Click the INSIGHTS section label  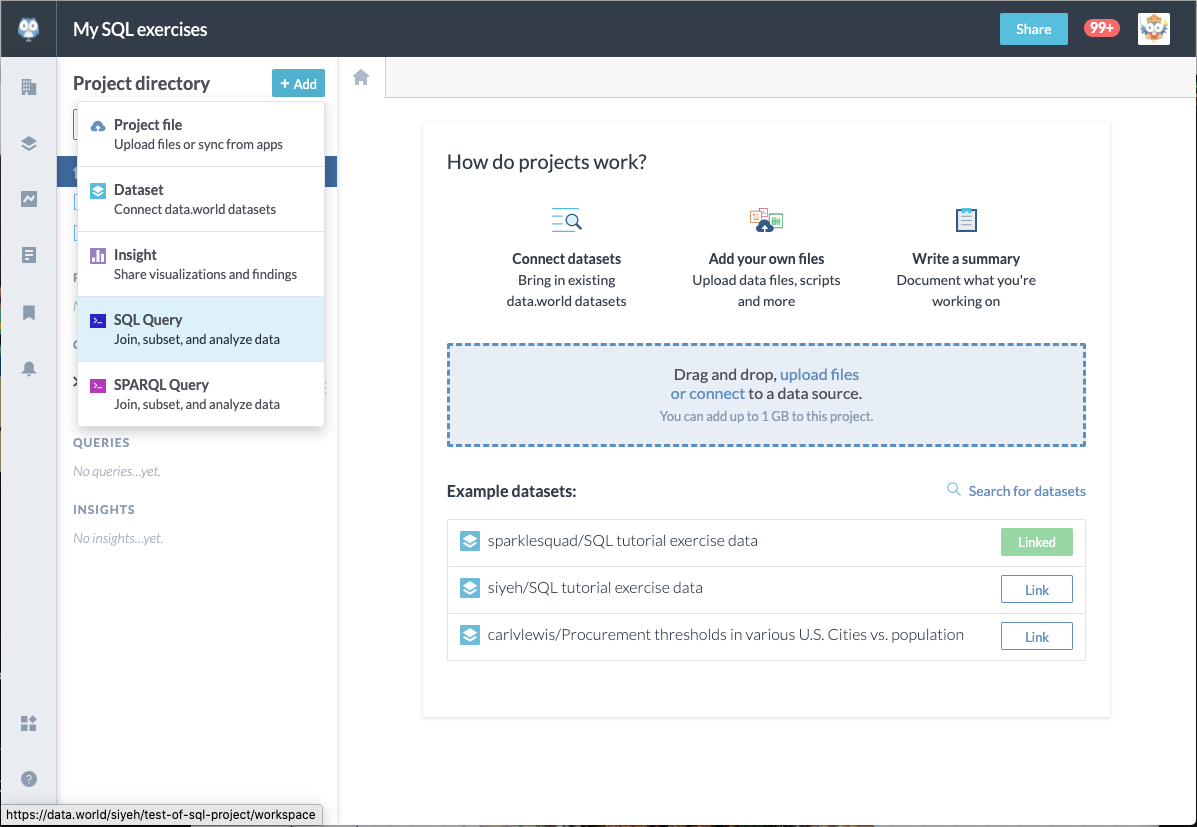coord(104,509)
